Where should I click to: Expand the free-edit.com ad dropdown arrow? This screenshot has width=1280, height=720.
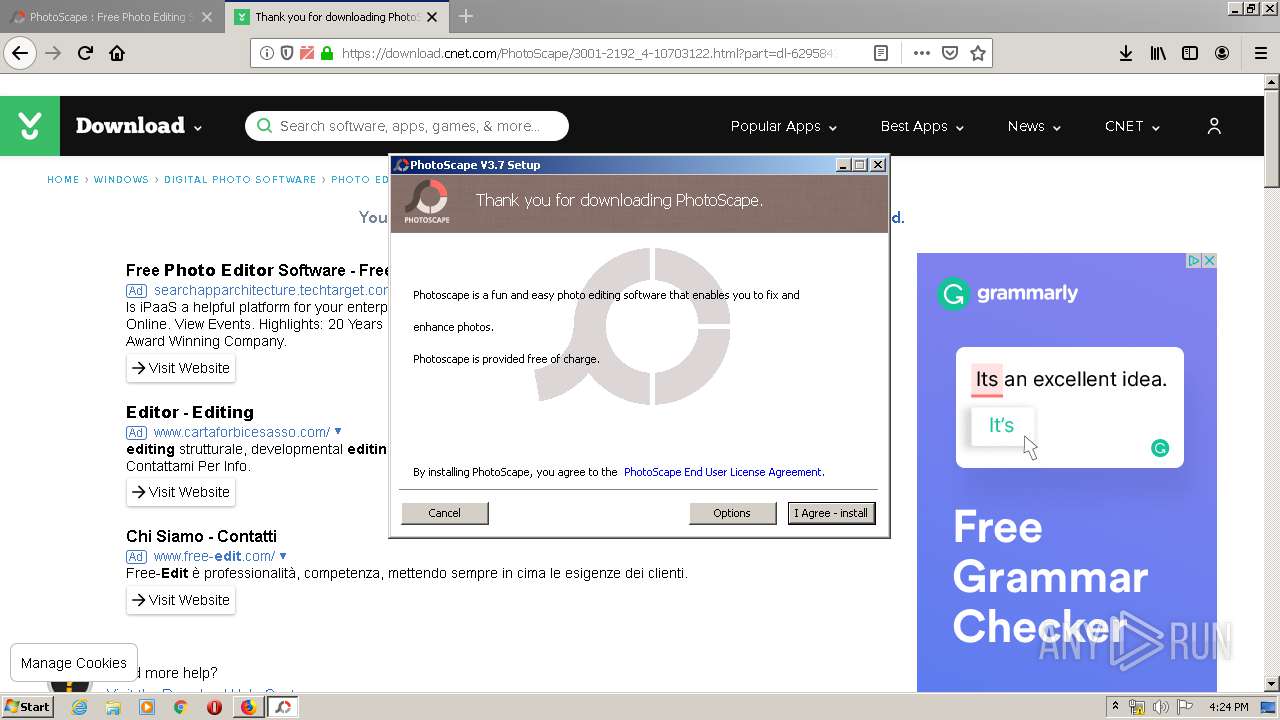coord(283,555)
